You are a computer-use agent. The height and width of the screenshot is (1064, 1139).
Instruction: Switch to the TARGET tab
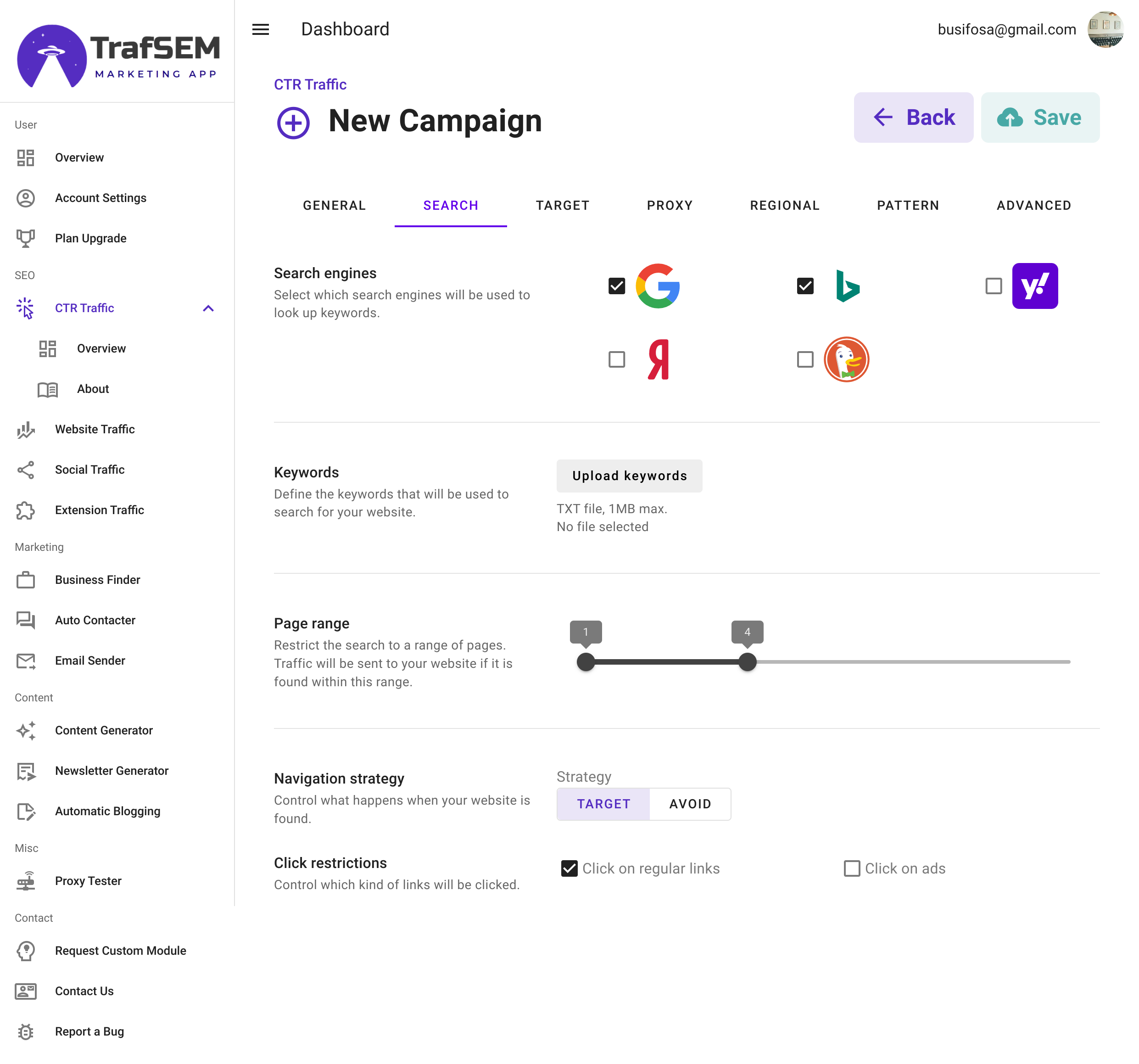click(563, 205)
